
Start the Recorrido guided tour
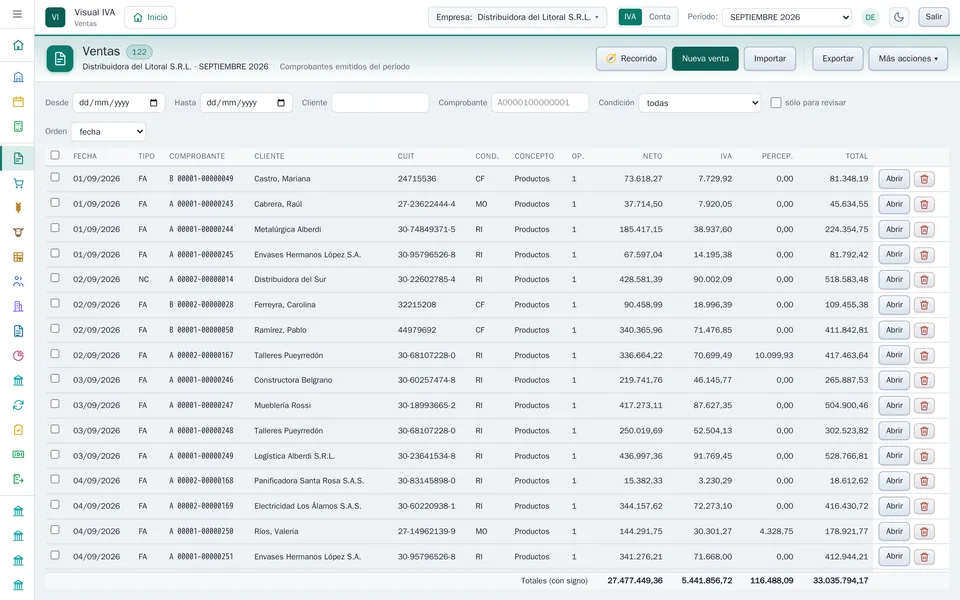pyautogui.click(x=631, y=59)
